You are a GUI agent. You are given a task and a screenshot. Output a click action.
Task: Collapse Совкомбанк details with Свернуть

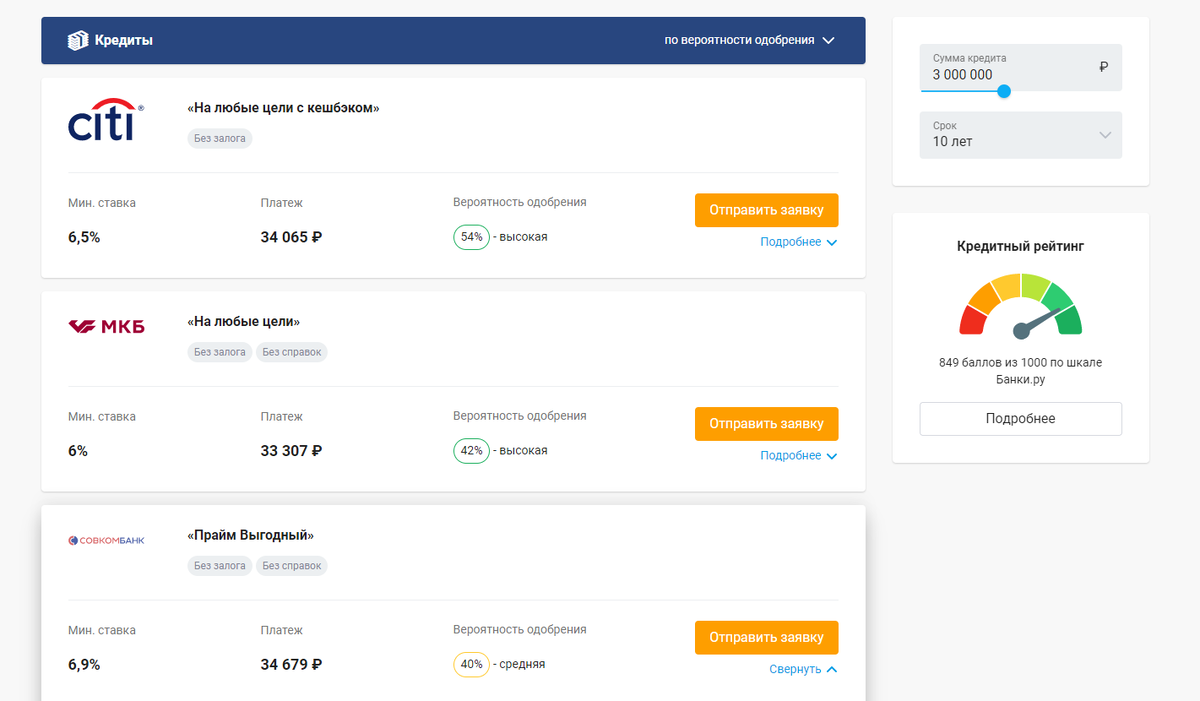point(803,669)
